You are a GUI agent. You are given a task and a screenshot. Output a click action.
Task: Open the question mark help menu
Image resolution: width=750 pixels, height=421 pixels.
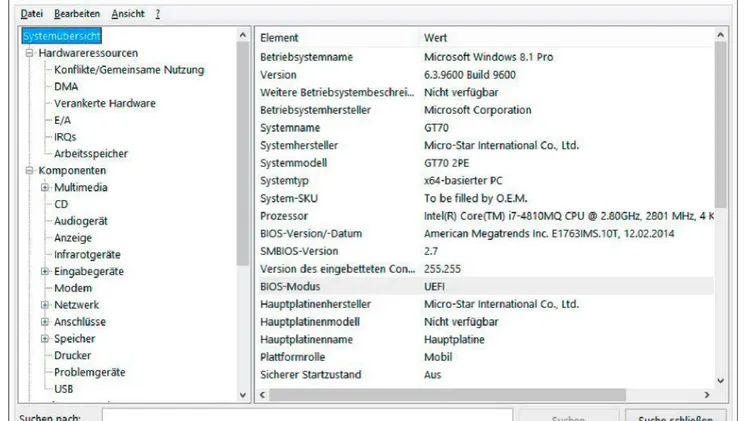coord(158,14)
